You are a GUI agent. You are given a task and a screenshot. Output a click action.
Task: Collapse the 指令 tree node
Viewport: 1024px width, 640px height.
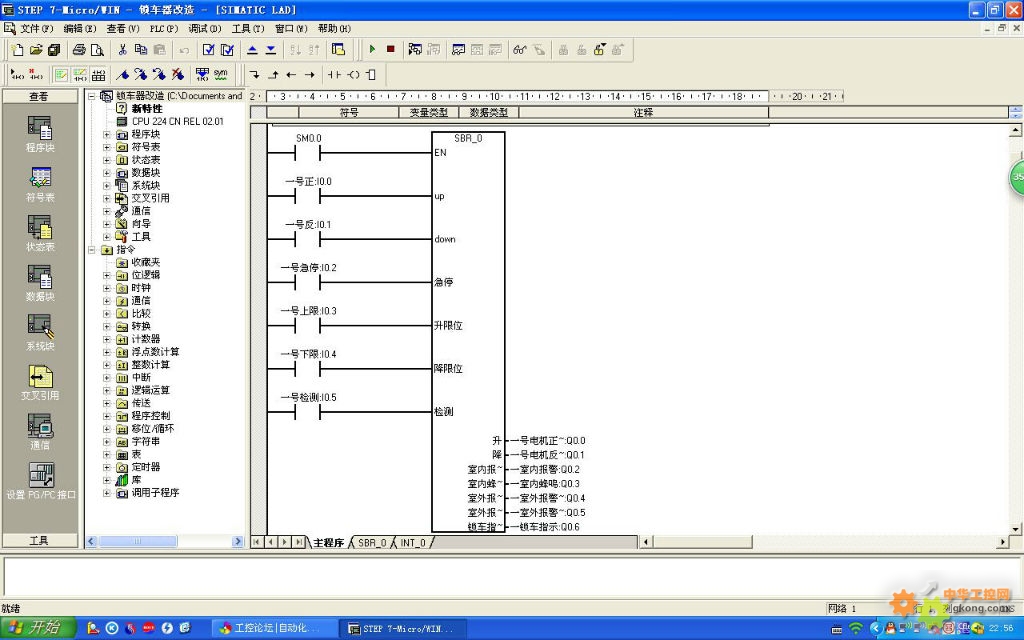pyautogui.click(x=91, y=250)
